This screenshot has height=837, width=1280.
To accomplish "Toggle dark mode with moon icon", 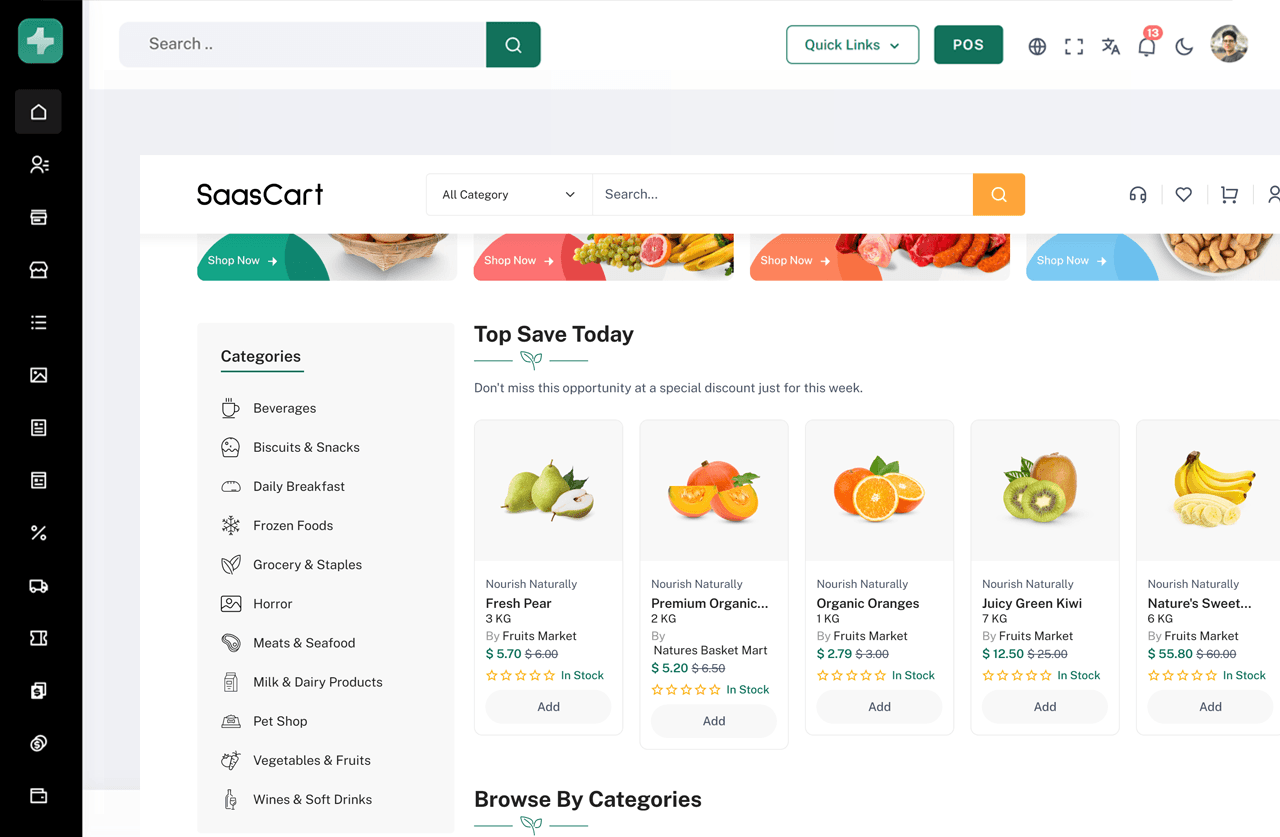I will (1184, 46).
